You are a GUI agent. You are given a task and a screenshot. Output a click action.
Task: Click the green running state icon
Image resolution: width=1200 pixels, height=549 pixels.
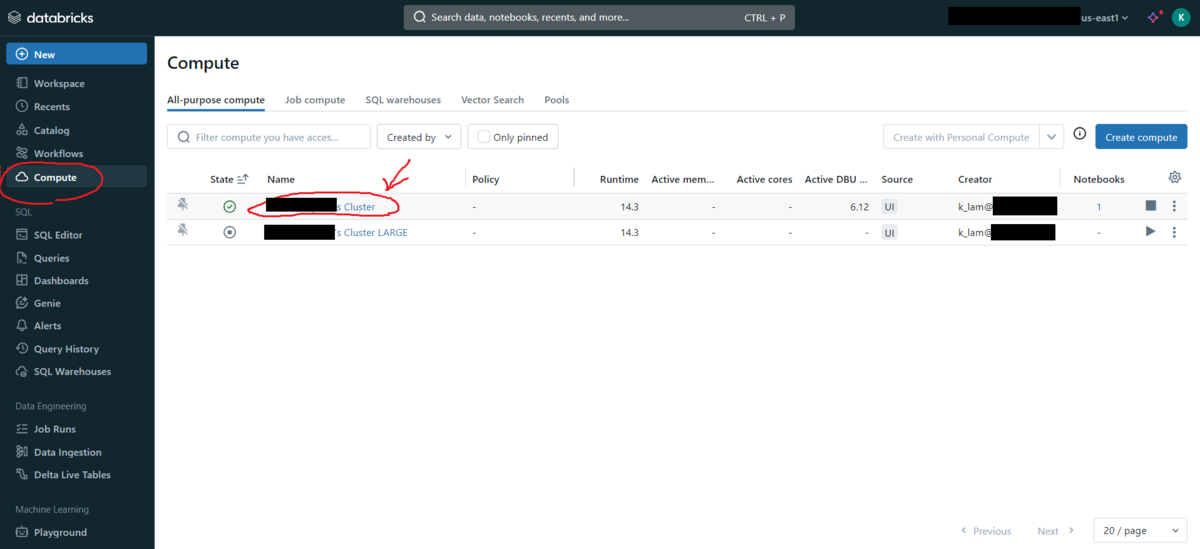click(230, 207)
